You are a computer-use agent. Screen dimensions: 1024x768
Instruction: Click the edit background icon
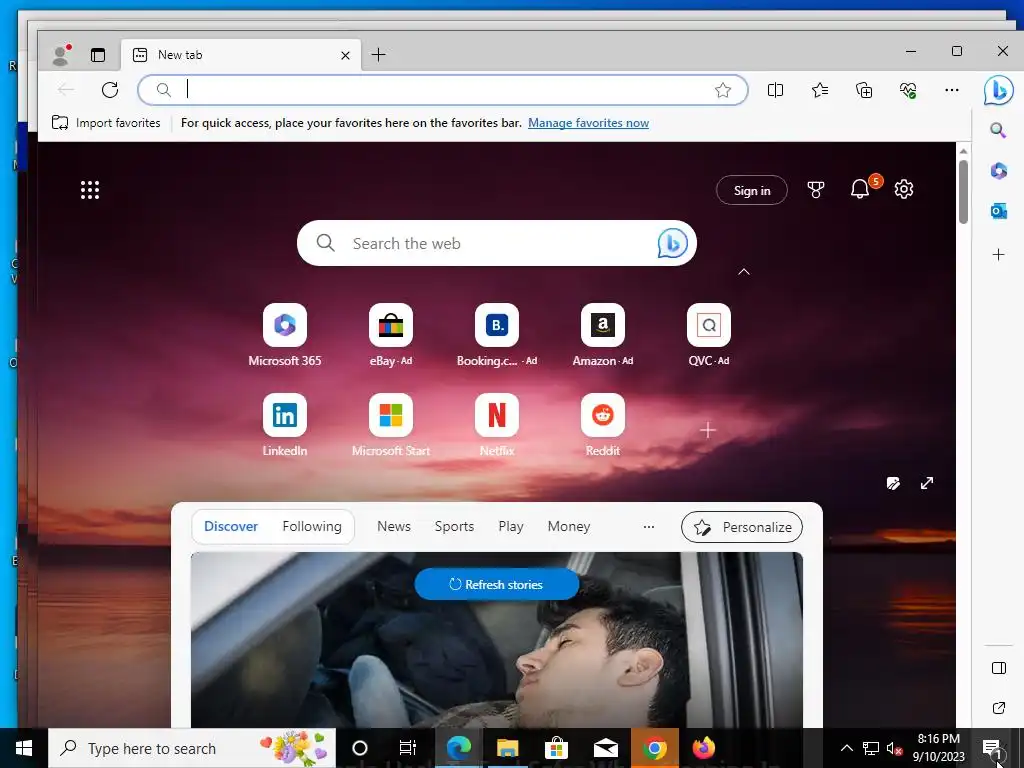(893, 483)
